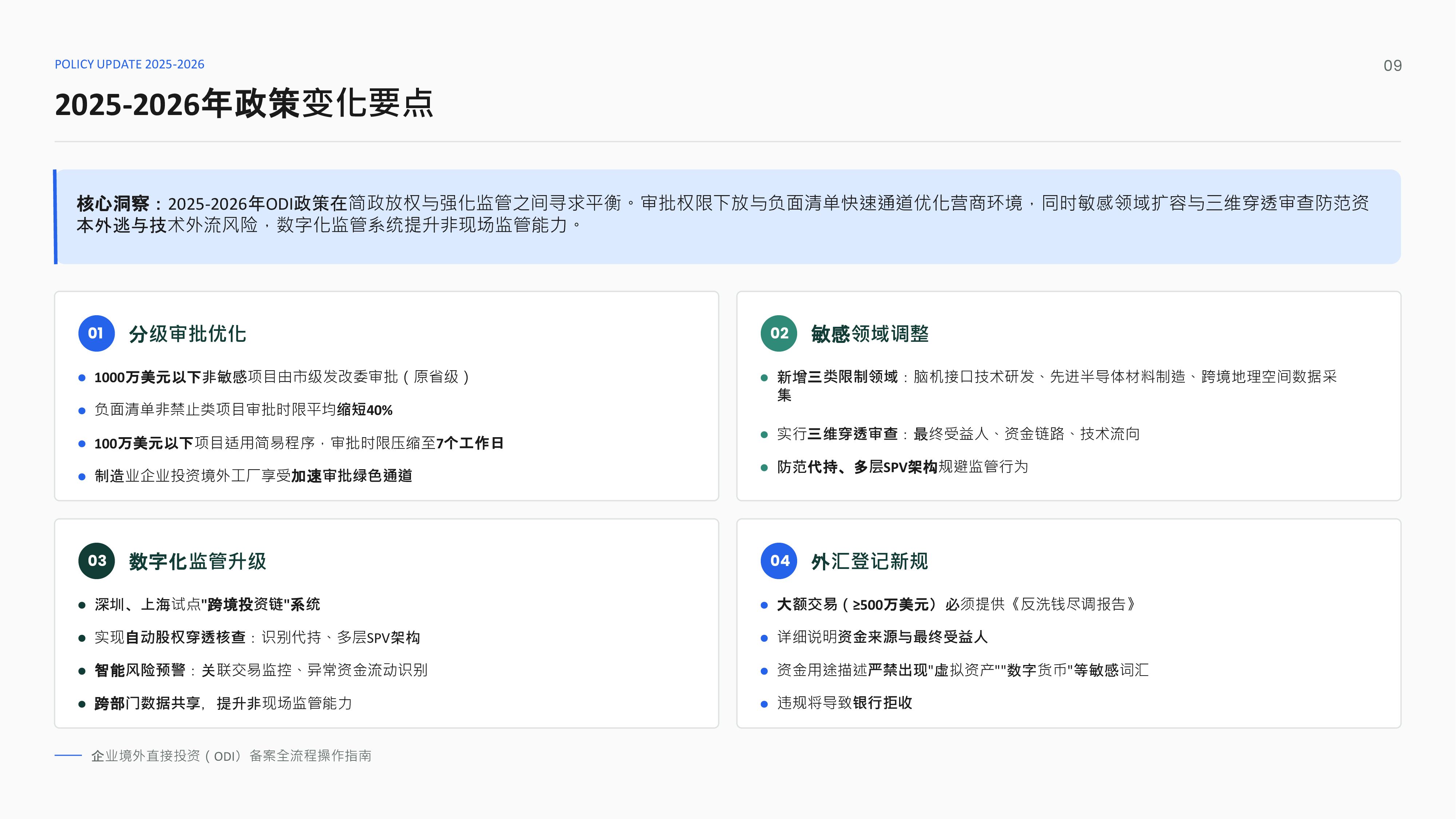Click the 外汇登记新规 heading
Image resolution: width=1456 pixels, height=819 pixels.
tap(870, 561)
